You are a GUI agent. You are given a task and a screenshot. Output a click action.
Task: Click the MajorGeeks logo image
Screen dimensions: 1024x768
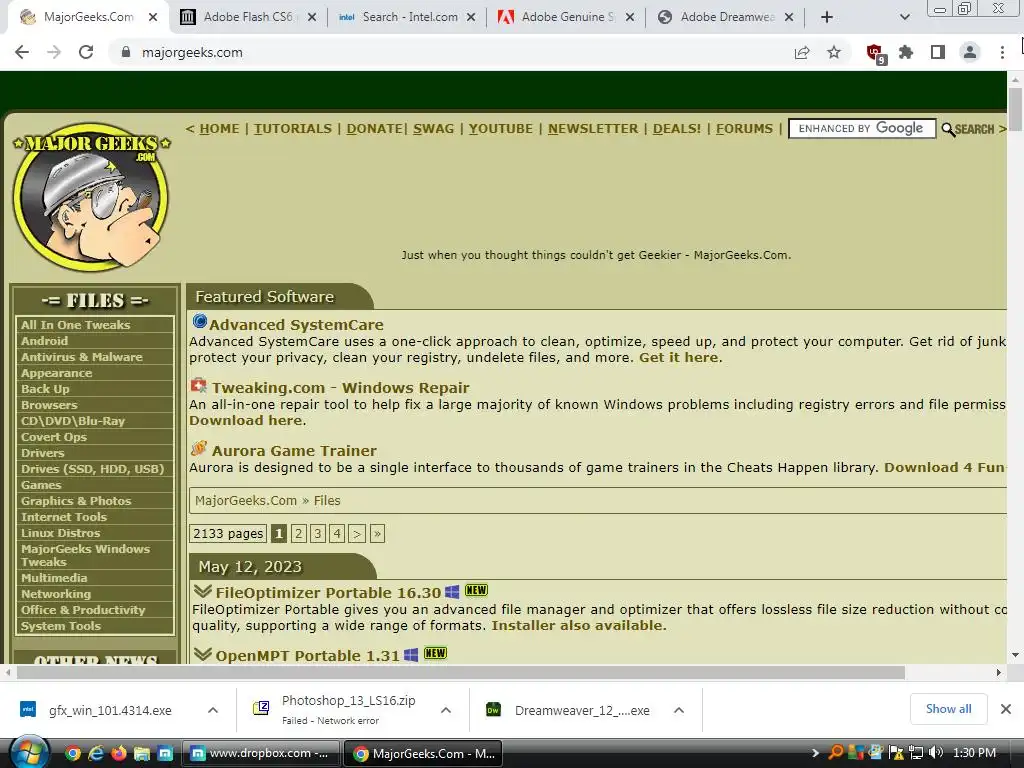pos(91,197)
